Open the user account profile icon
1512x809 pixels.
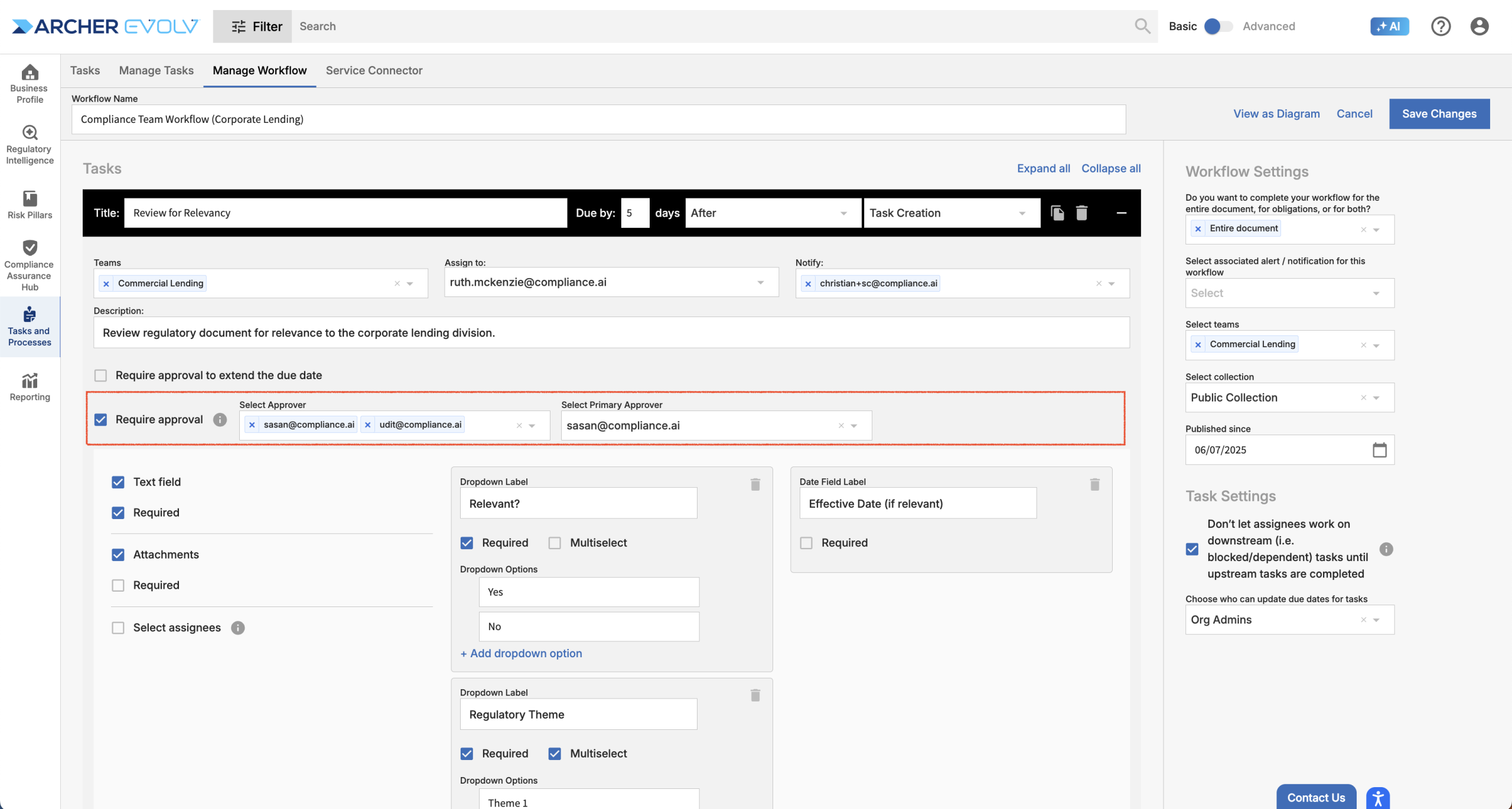click(1479, 27)
